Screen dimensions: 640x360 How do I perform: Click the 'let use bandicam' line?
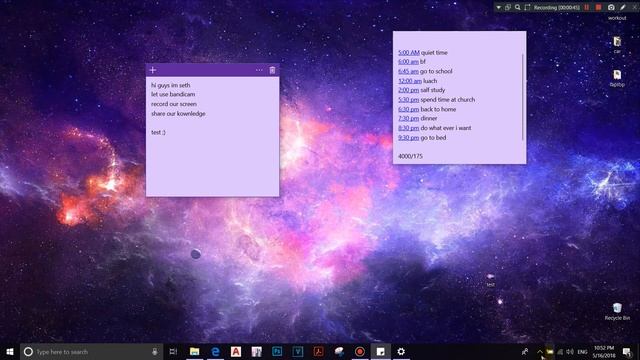pyautogui.click(x=173, y=94)
